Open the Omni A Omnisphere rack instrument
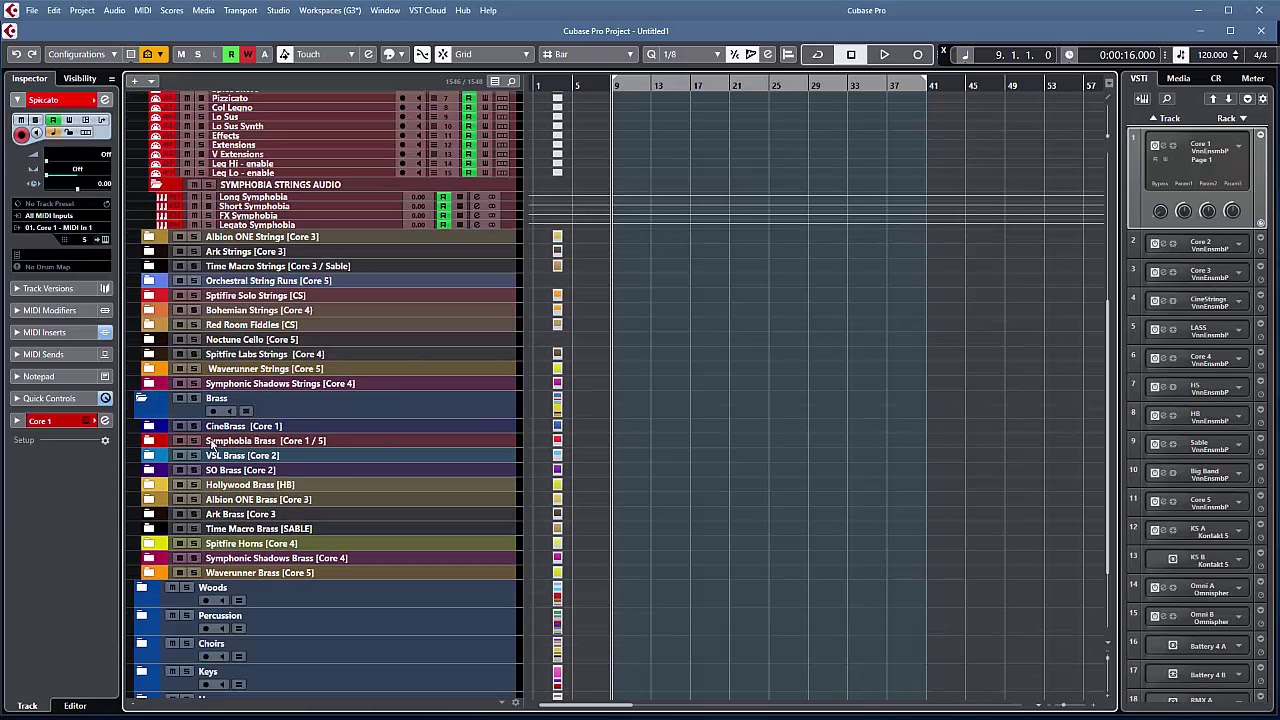 point(1196,589)
